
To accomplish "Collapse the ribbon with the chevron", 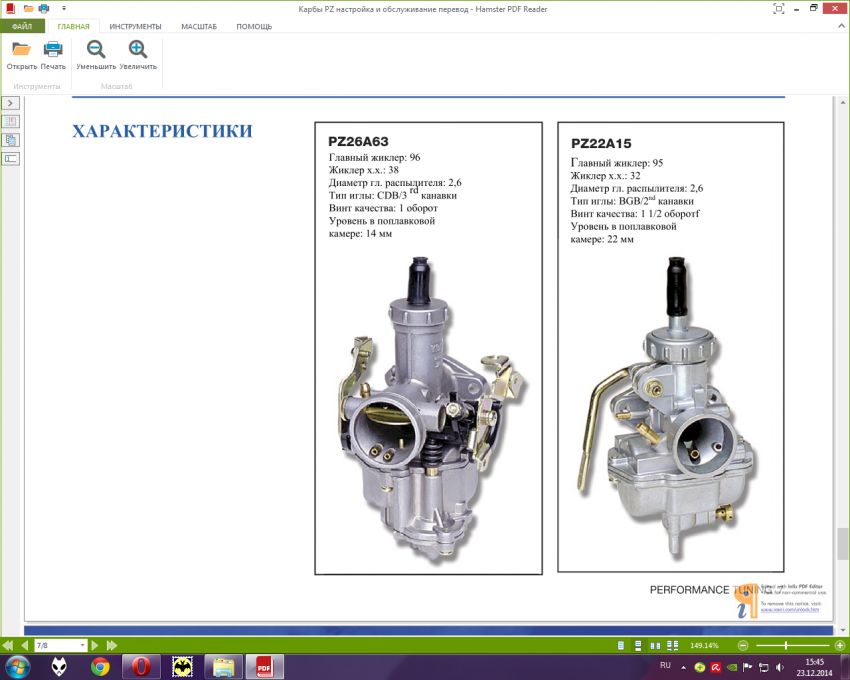I will (840, 26).
